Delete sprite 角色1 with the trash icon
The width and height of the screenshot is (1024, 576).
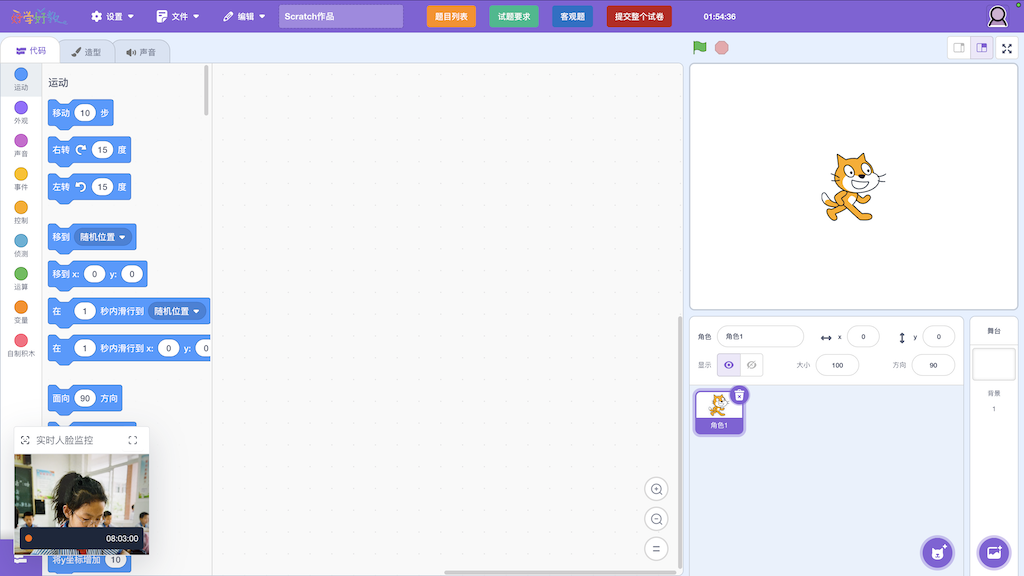coord(739,395)
